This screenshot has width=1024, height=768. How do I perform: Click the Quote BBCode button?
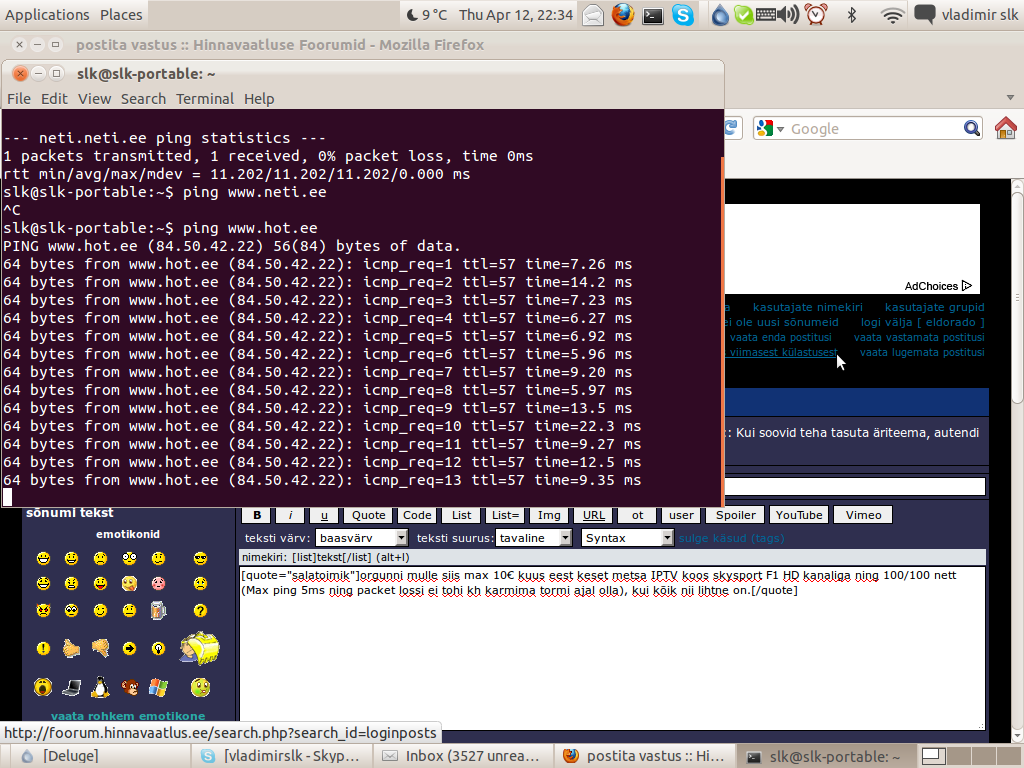point(369,515)
